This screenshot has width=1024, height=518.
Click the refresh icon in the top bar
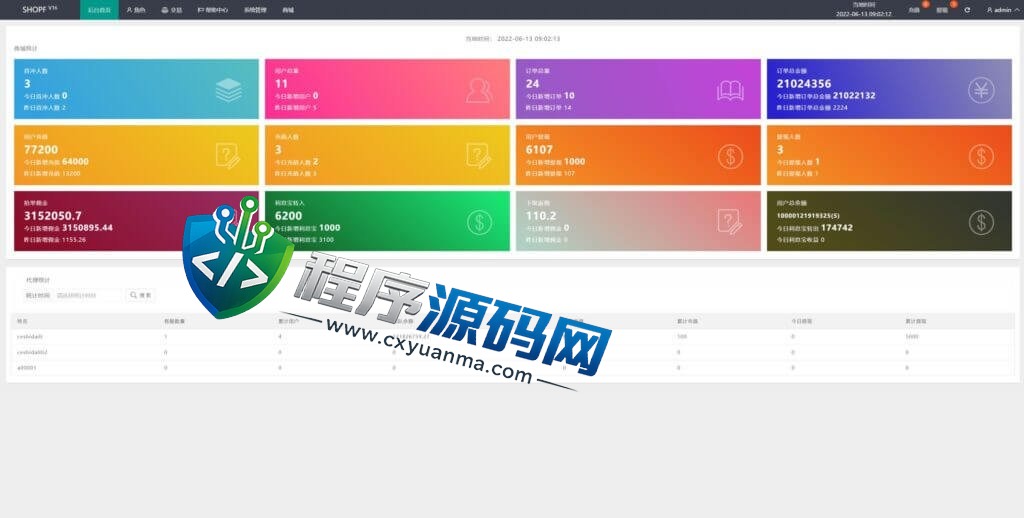[967, 10]
